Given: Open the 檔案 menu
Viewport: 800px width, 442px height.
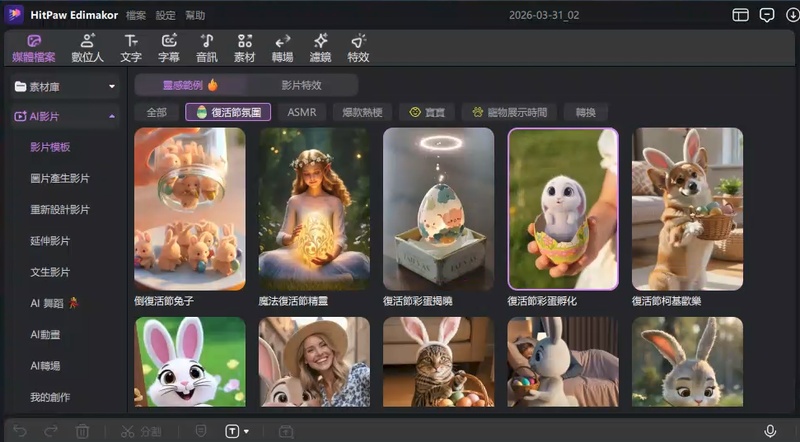Looking at the screenshot, I should pos(136,15).
